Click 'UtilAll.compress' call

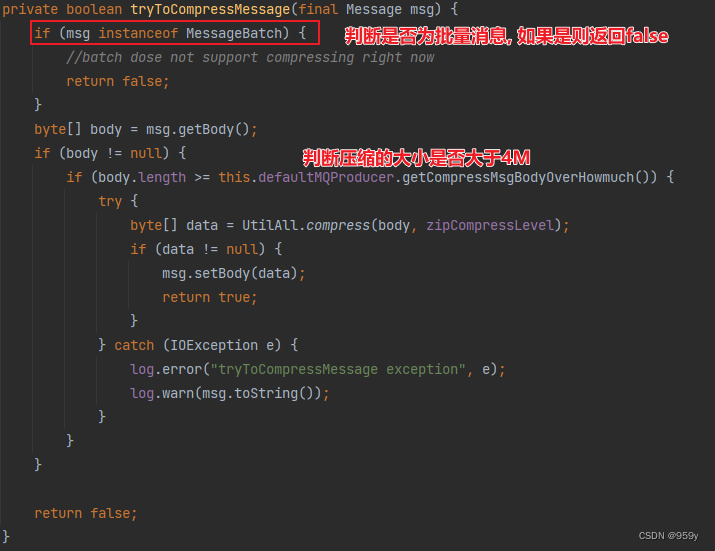[x=306, y=225]
